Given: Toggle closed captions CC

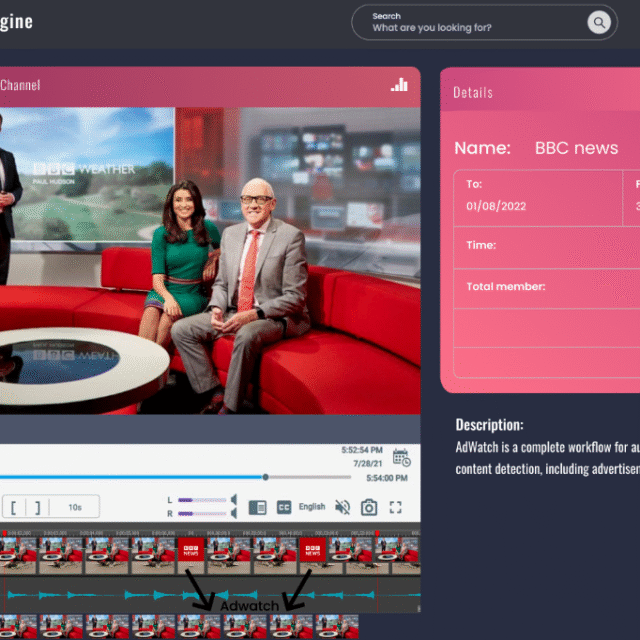Looking at the screenshot, I should 284,507.
